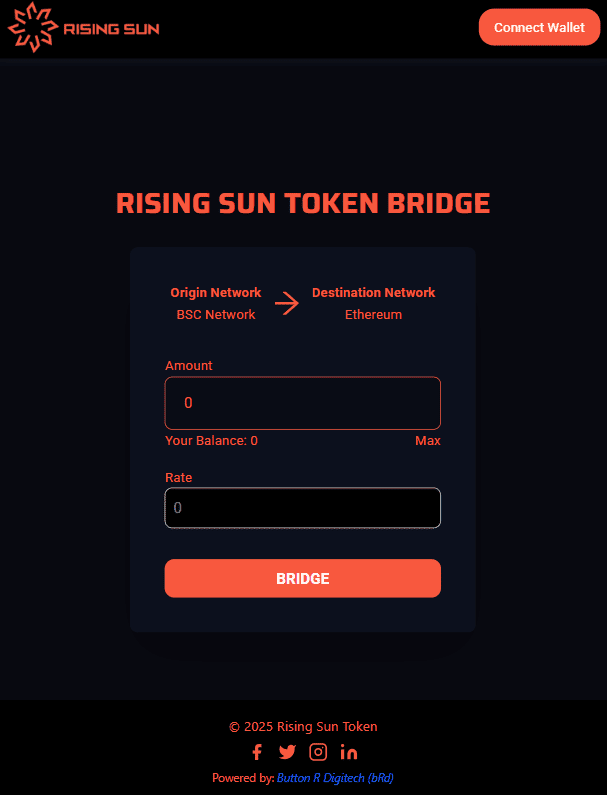607x795 pixels.
Task: Select the BSC Network origin text
Action: (x=216, y=315)
